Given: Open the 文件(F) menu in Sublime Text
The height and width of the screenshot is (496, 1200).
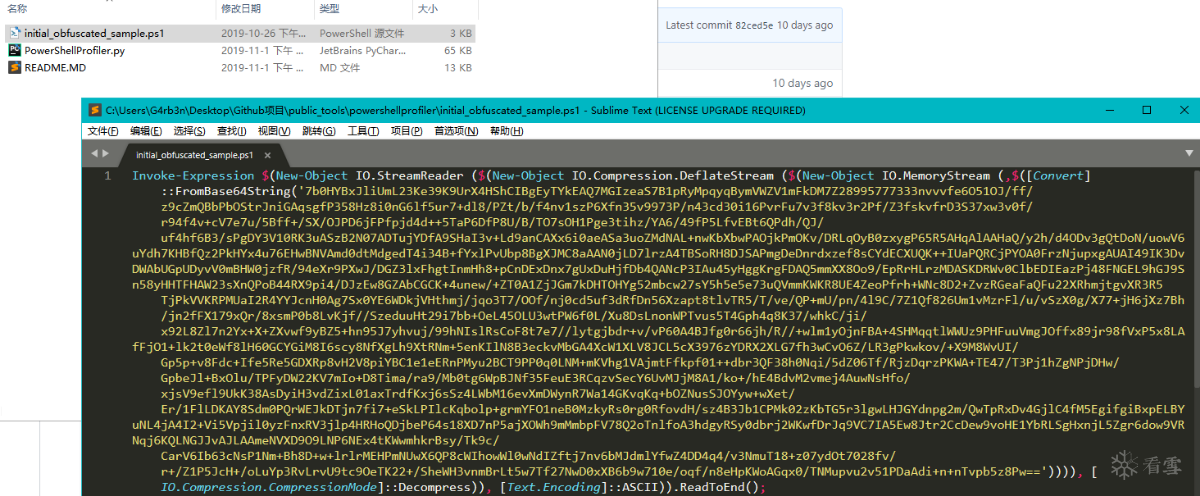Looking at the screenshot, I should (103, 131).
